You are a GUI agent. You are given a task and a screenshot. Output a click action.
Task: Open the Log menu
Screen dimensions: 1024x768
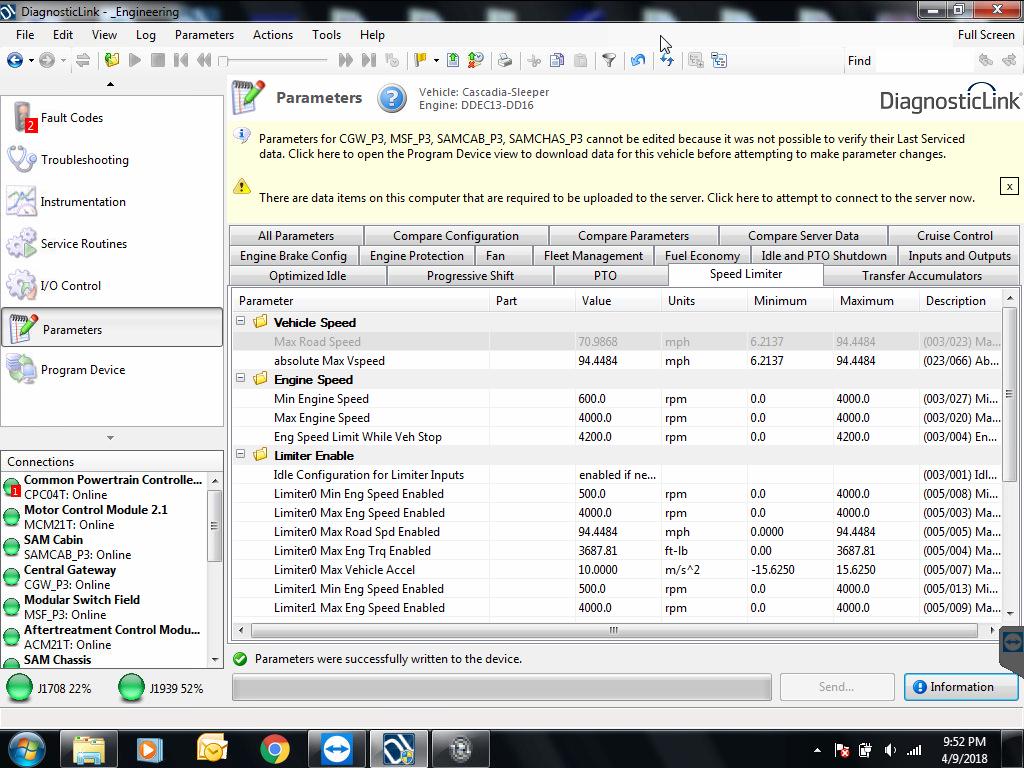coord(146,35)
